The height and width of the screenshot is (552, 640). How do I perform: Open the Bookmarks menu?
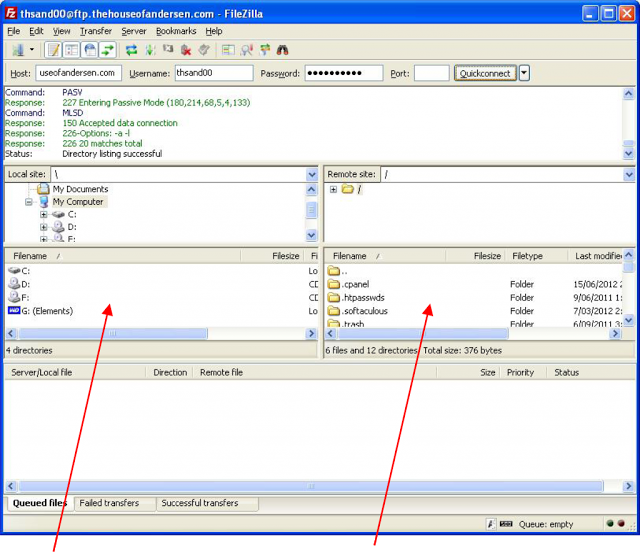point(176,31)
